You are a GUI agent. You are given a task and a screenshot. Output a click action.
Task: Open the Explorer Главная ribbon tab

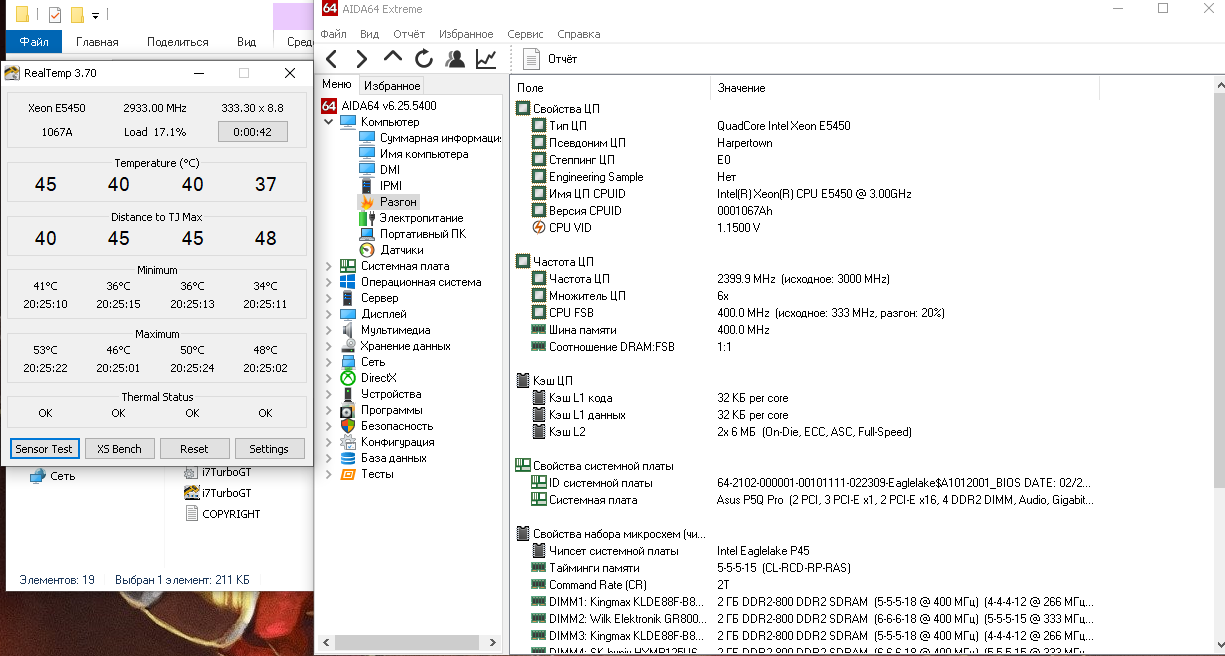coord(97,42)
